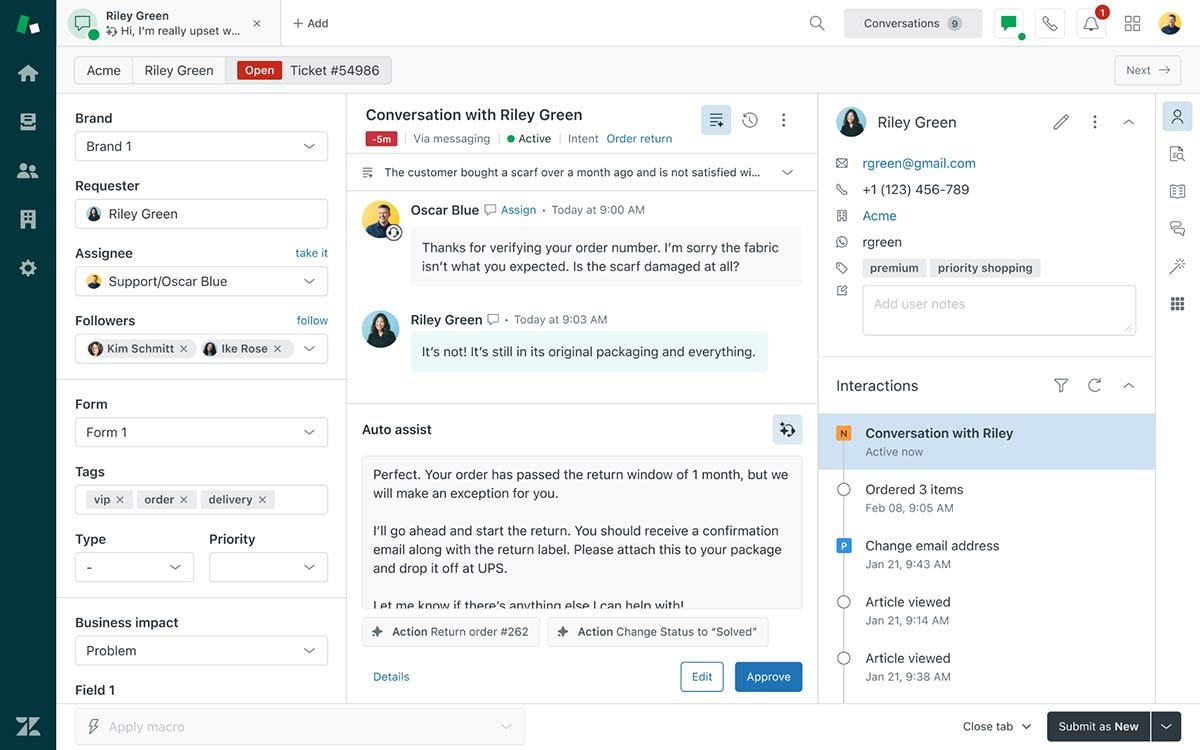Remove the vip tag

coord(120,500)
